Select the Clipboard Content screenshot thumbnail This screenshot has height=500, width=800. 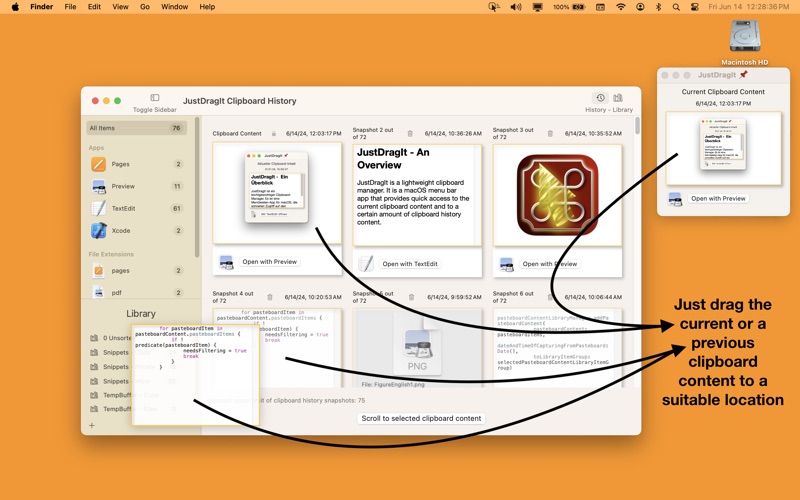(277, 193)
